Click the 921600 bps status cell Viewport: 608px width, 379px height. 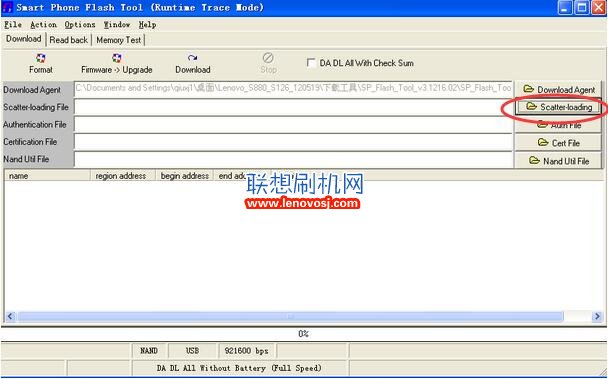[247, 351]
